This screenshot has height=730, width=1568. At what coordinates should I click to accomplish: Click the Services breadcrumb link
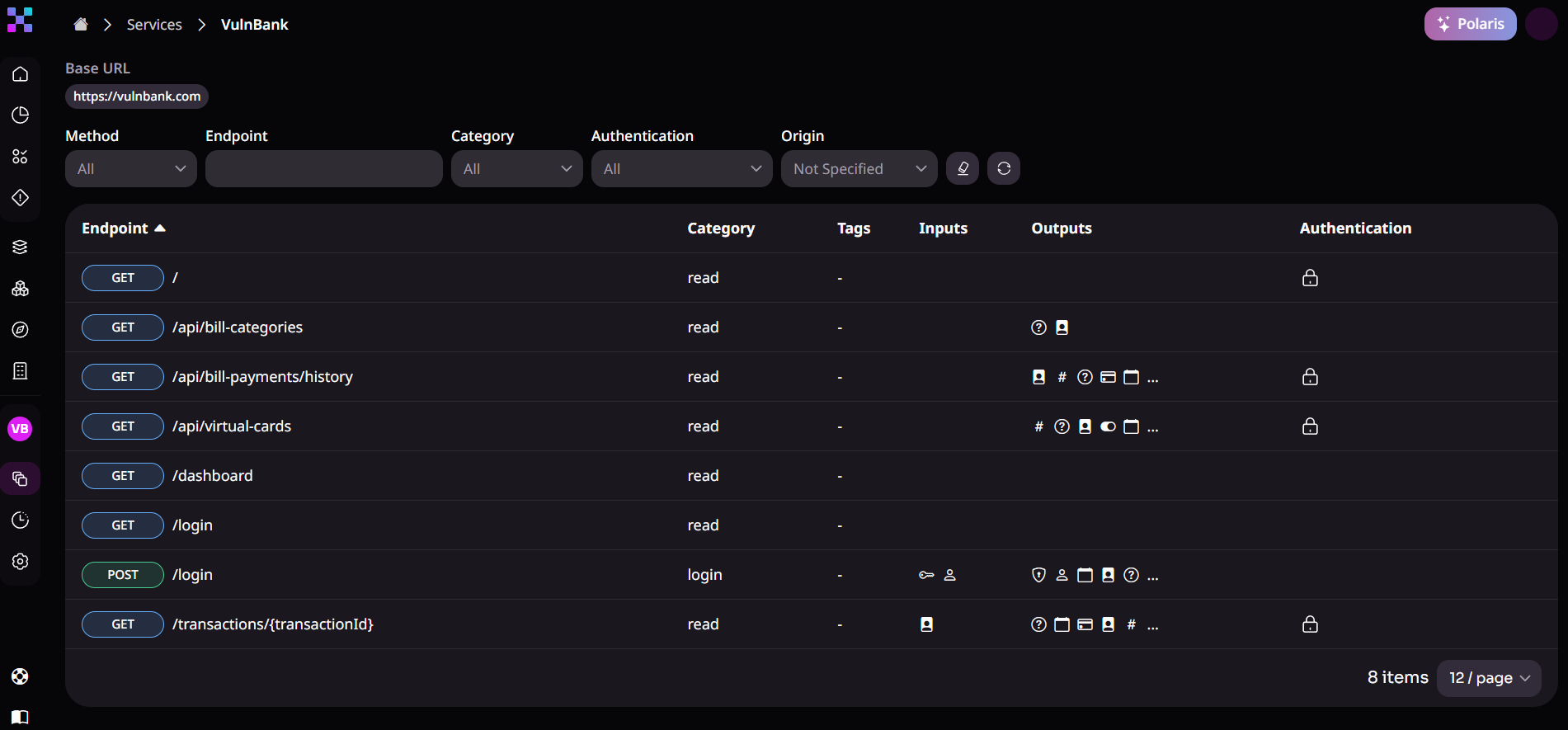(x=154, y=25)
